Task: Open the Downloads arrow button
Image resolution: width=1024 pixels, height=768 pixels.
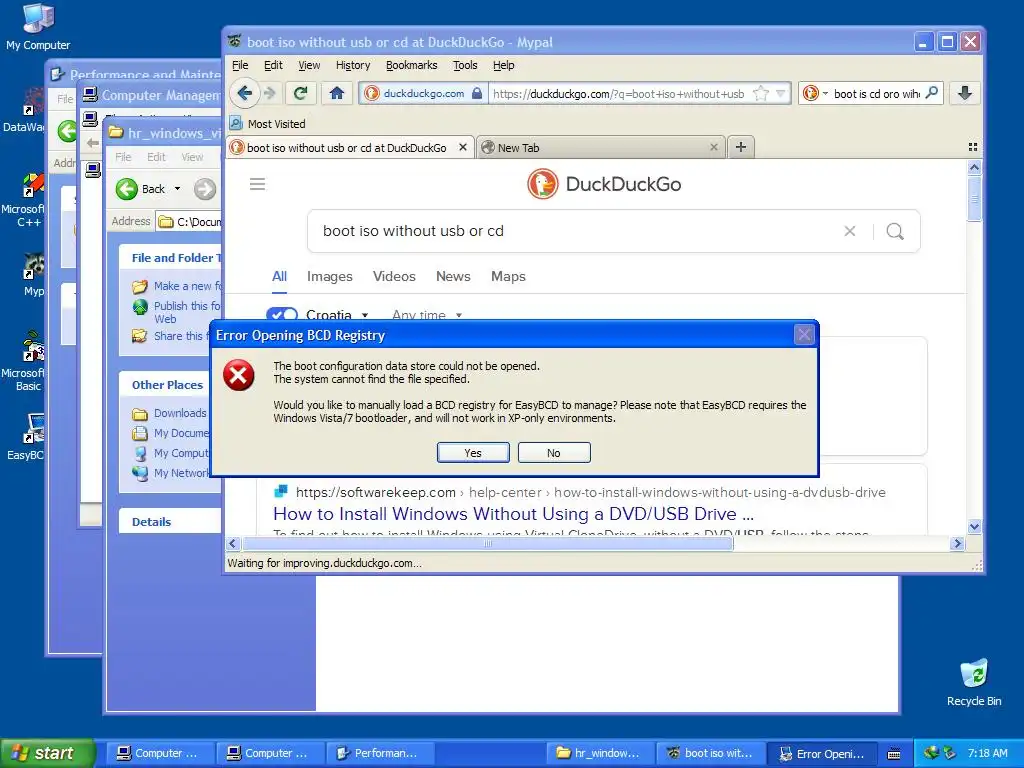Action: (x=965, y=93)
